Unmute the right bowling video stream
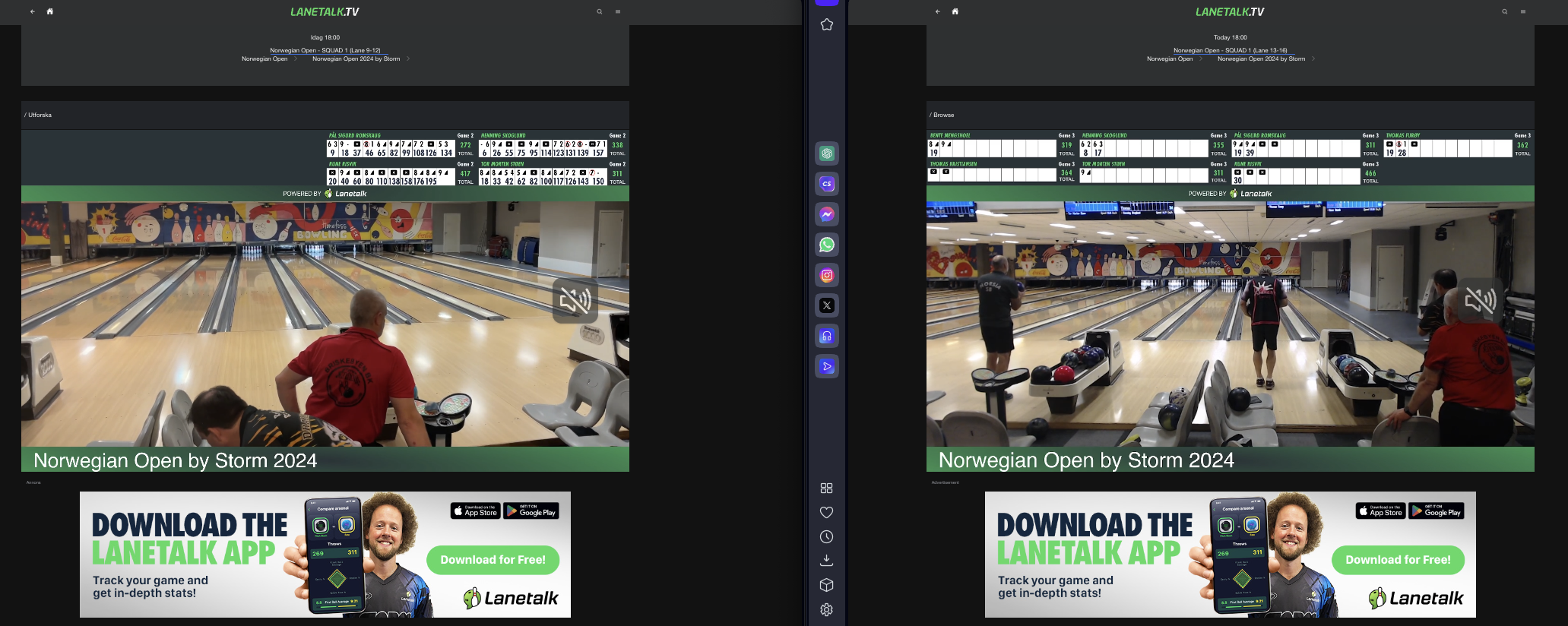The image size is (1568, 626). point(1480,301)
